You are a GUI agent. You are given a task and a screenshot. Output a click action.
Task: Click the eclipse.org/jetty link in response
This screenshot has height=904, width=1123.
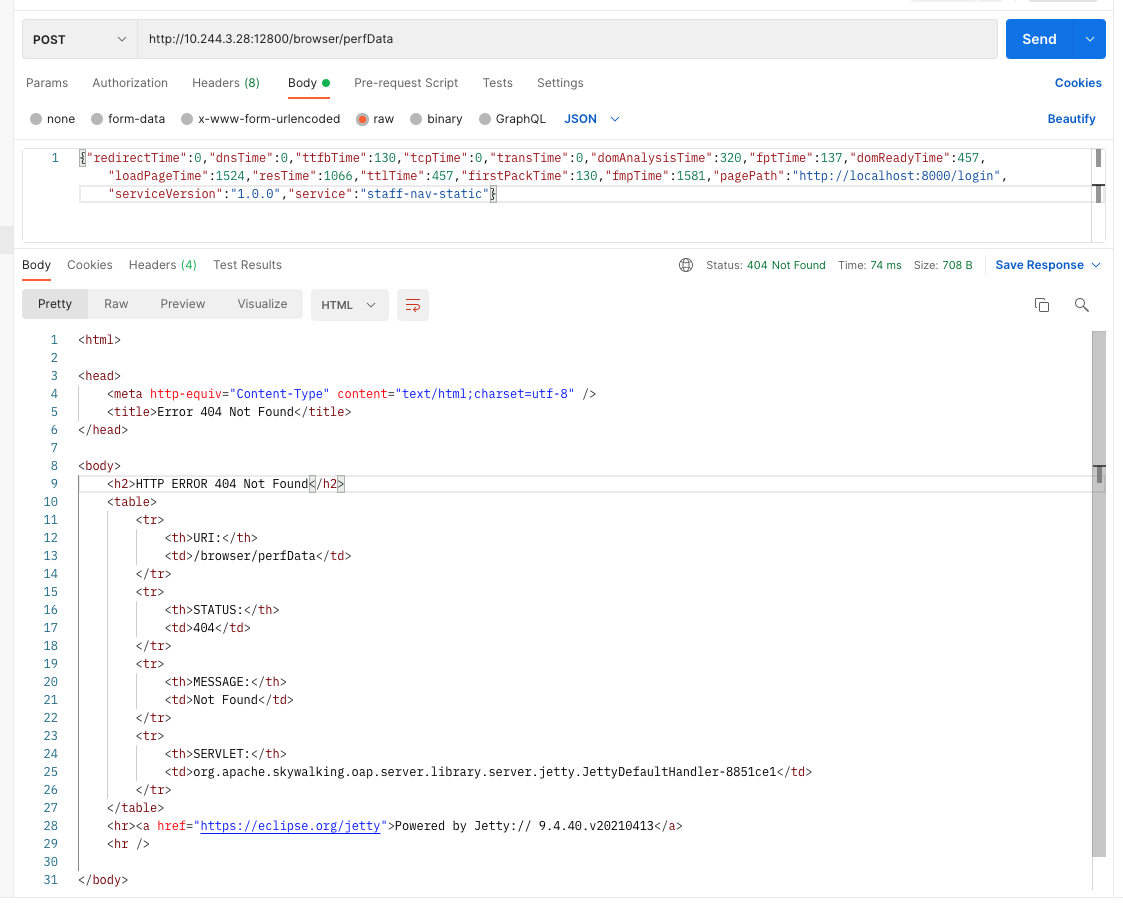[290, 826]
